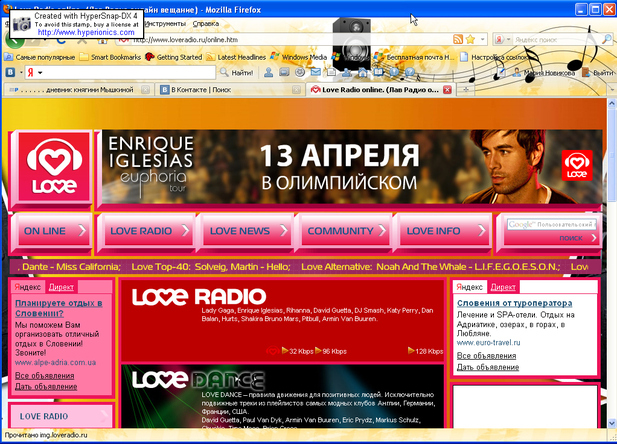Viewport: 617px width, 444px height.
Task: Click the поиск button under Google field
Action: (x=577, y=238)
